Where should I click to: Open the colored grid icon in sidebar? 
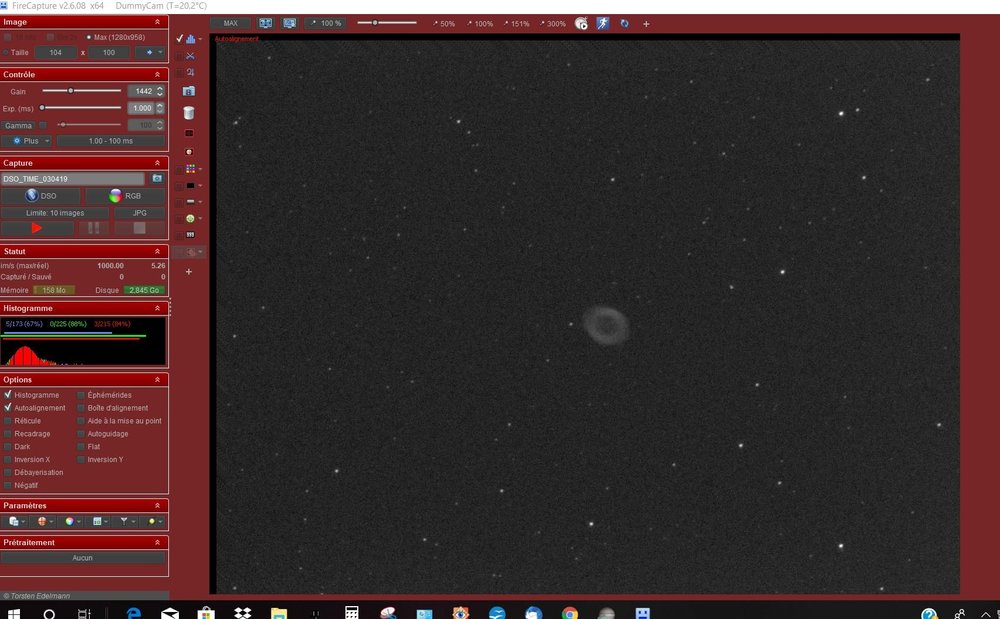coord(190,169)
